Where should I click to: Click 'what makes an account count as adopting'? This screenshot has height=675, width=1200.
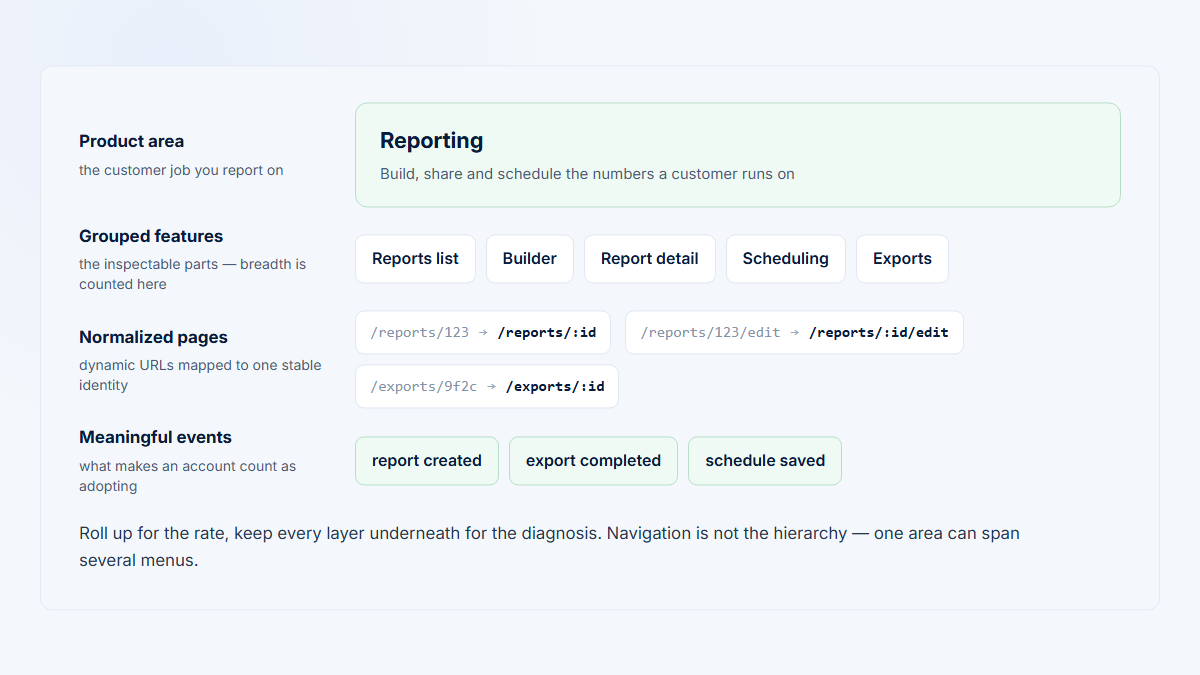(187, 476)
